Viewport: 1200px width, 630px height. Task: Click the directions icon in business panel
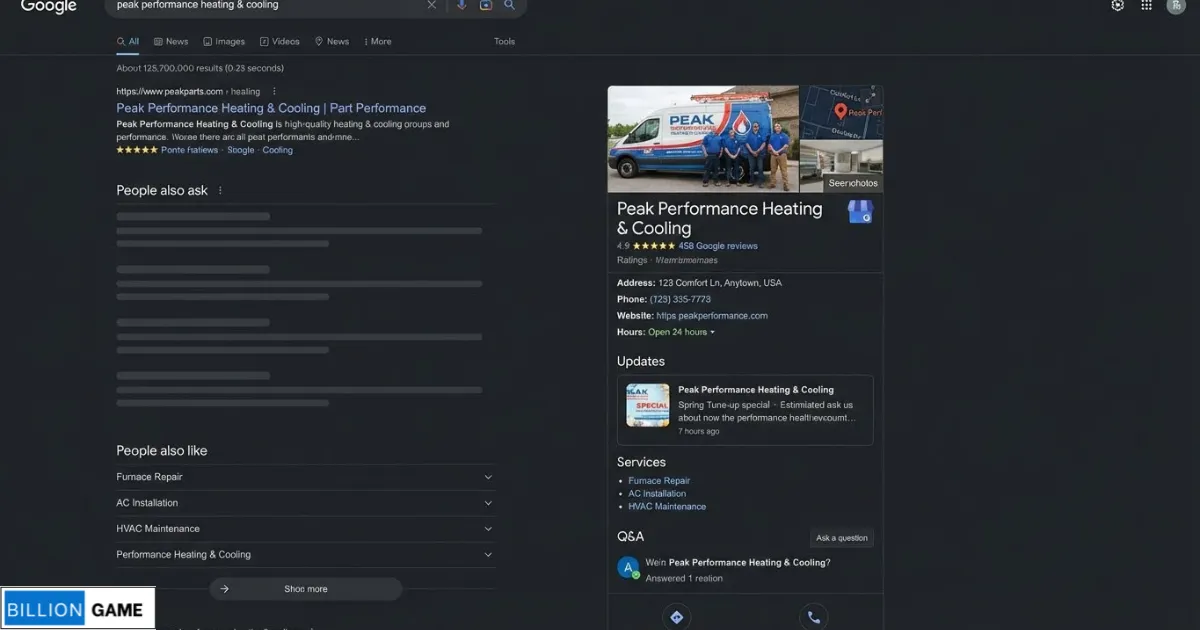click(x=677, y=617)
